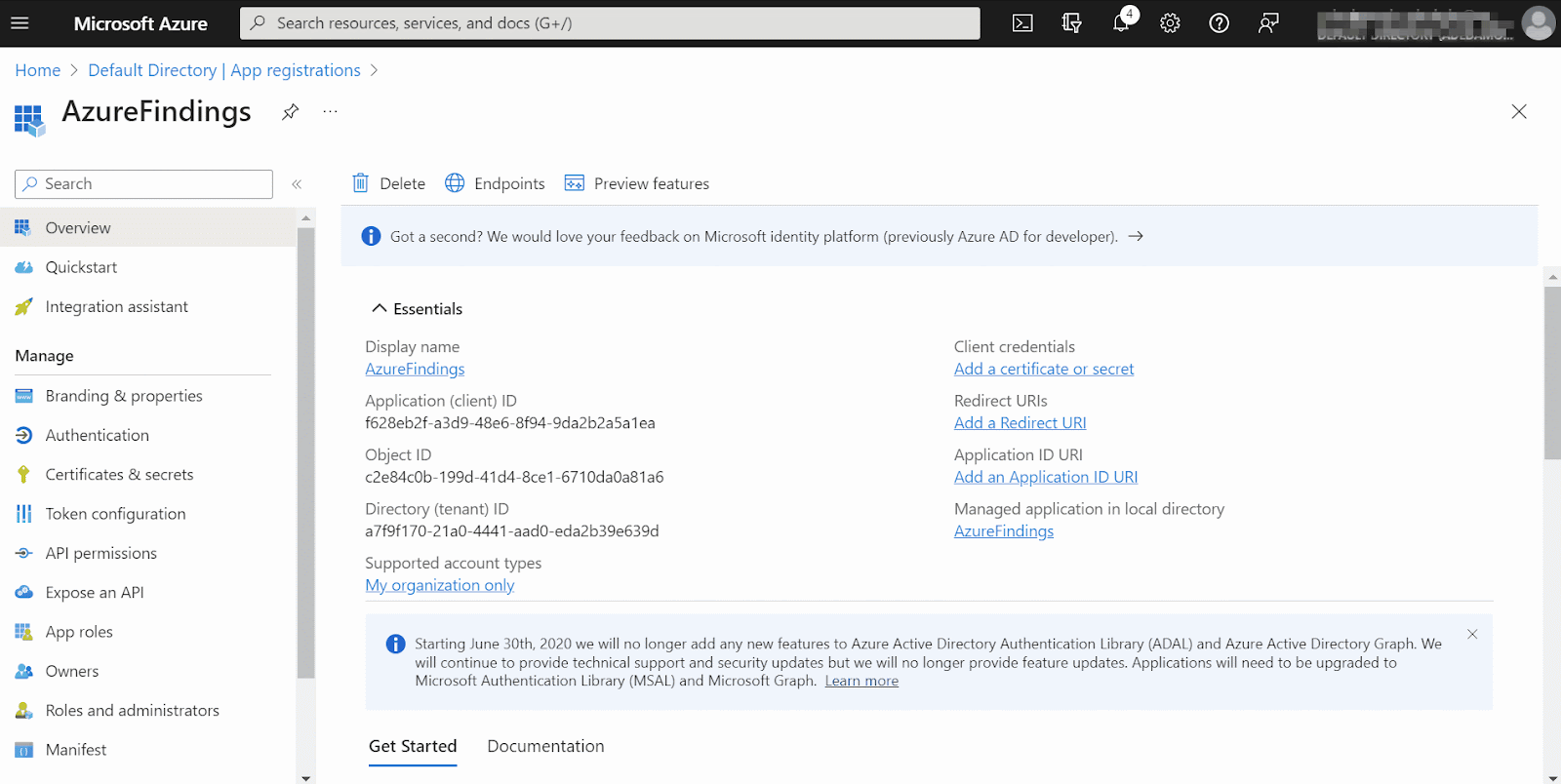Close the AzureFindings blade
The width and height of the screenshot is (1561, 784).
(x=1519, y=111)
